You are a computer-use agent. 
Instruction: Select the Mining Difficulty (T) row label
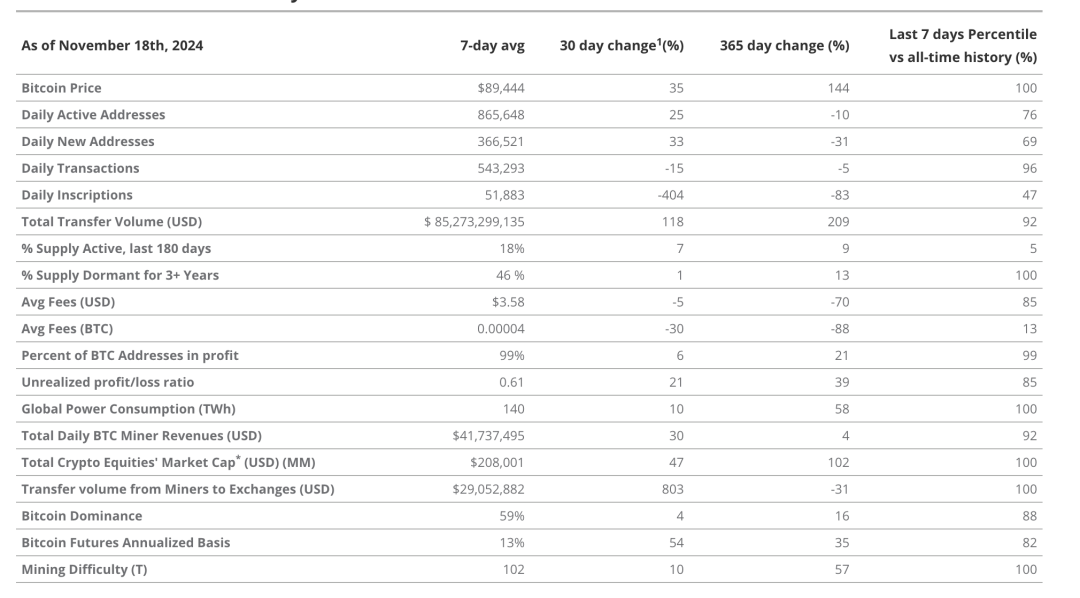(84, 570)
